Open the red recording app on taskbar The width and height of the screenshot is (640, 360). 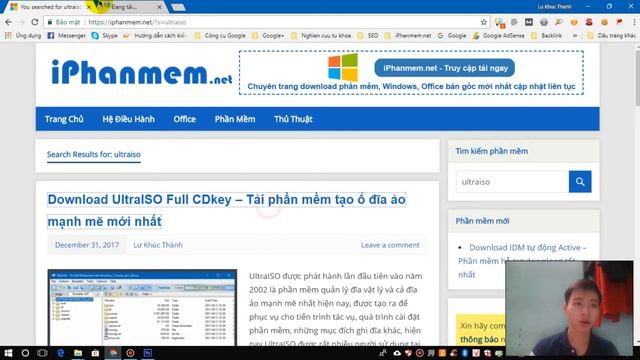tap(130, 353)
